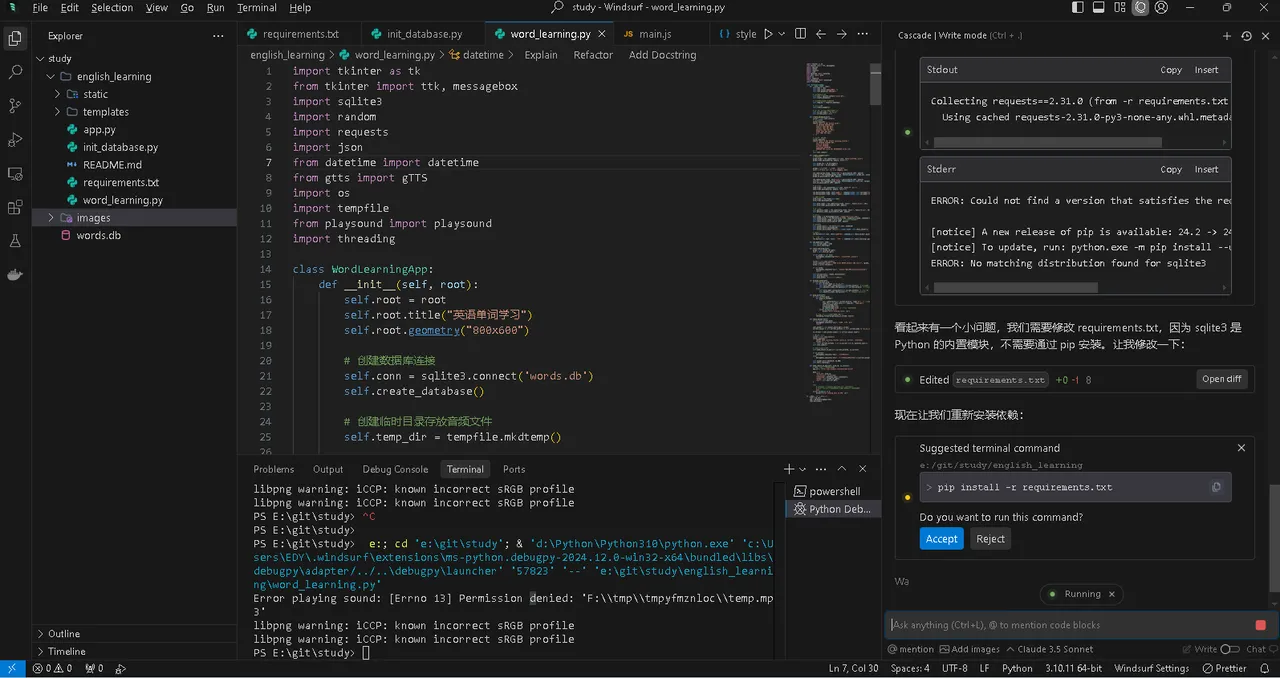This screenshot has height=678, width=1280.
Task: Open the Selection menu
Action: tap(112, 8)
